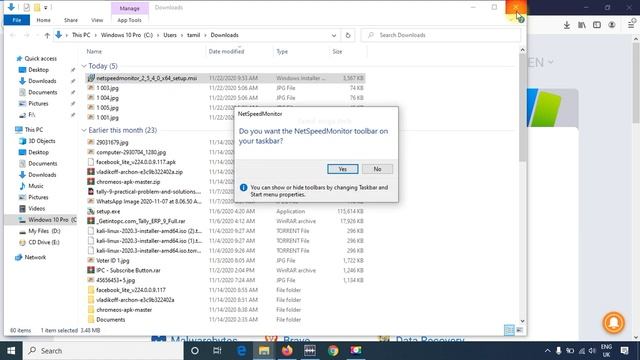The image size is (640, 360).
Task: Open File Explorer taskbar icon
Action: tap(264, 351)
